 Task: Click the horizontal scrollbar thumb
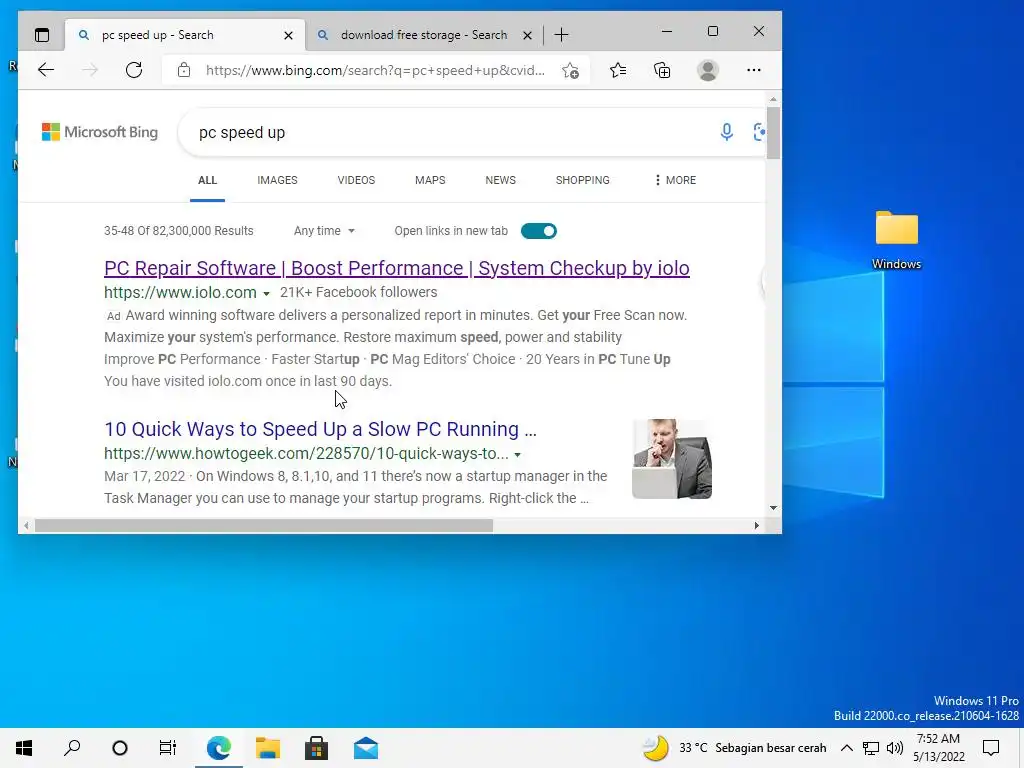(264, 526)
